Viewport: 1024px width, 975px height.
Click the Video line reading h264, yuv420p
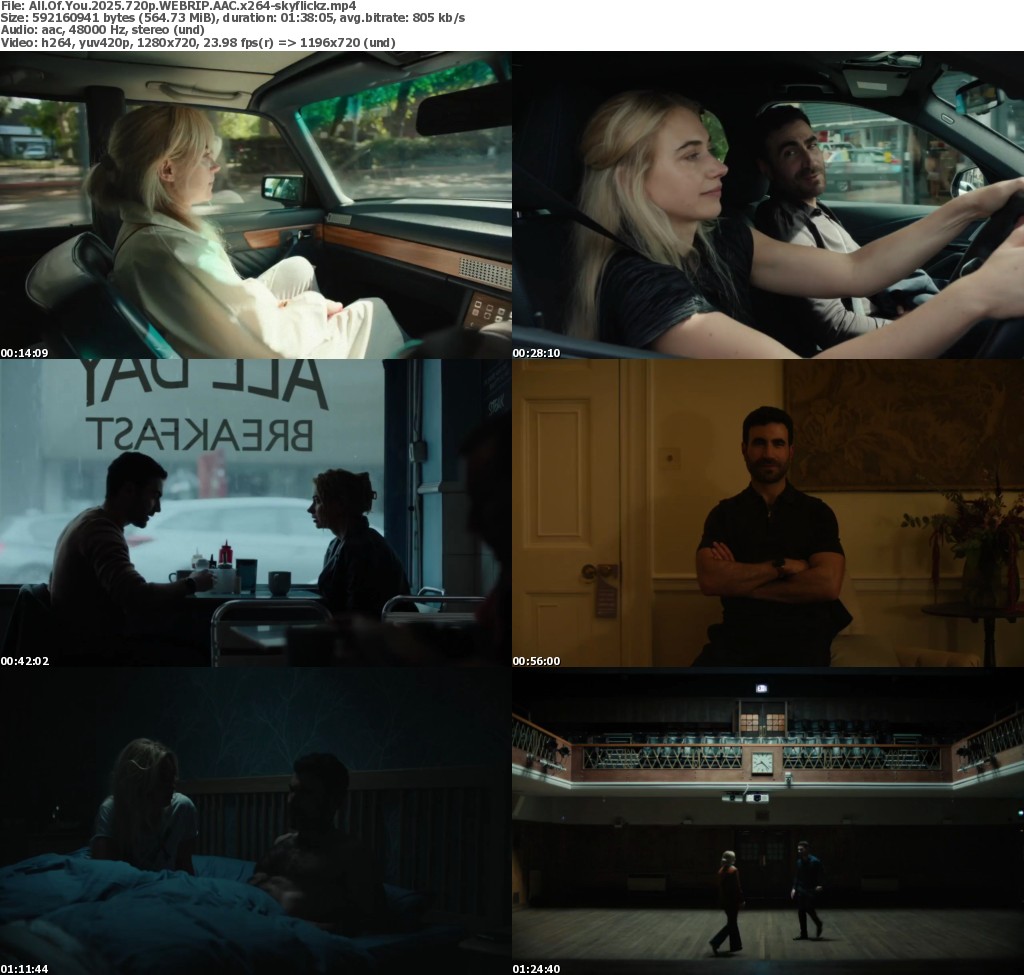tap(198, 43)
